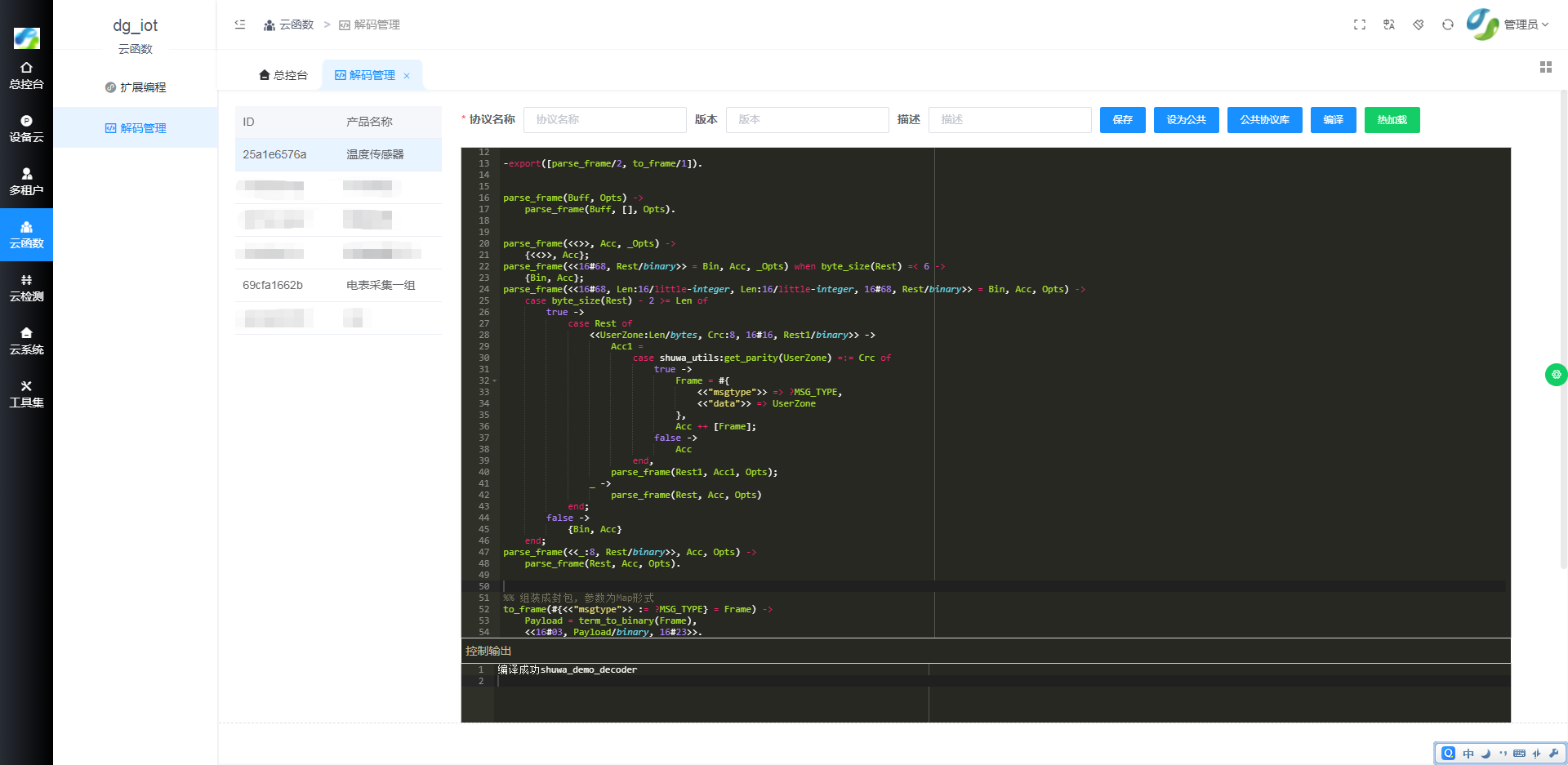
Task: Click the 保存 button
Action: click(x=1122, y=120)
